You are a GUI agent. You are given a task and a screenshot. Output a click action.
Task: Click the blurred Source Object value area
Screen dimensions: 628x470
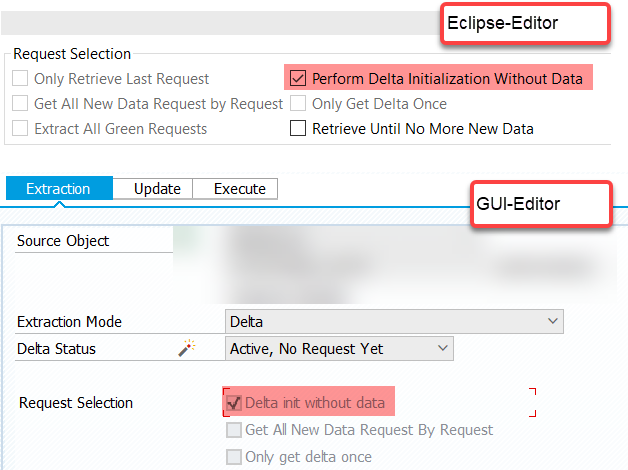click(395, 264)
